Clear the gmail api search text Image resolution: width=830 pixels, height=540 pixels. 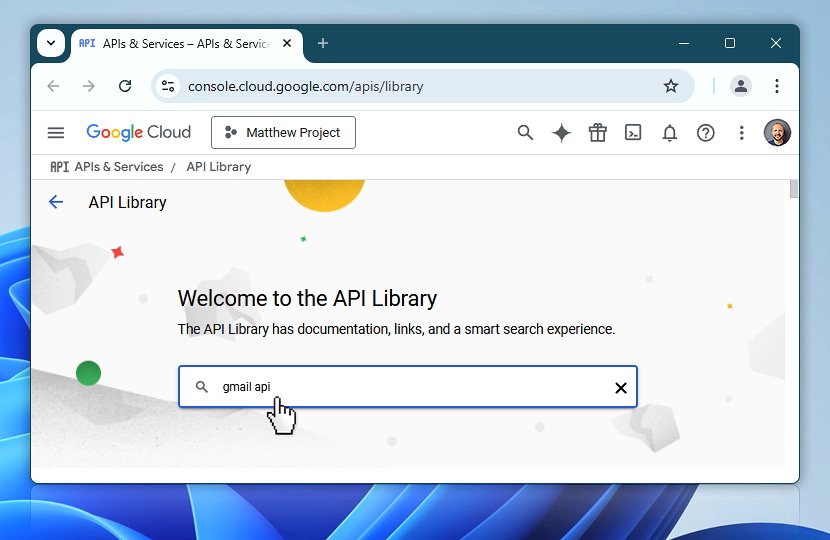(x=621, y=388)
